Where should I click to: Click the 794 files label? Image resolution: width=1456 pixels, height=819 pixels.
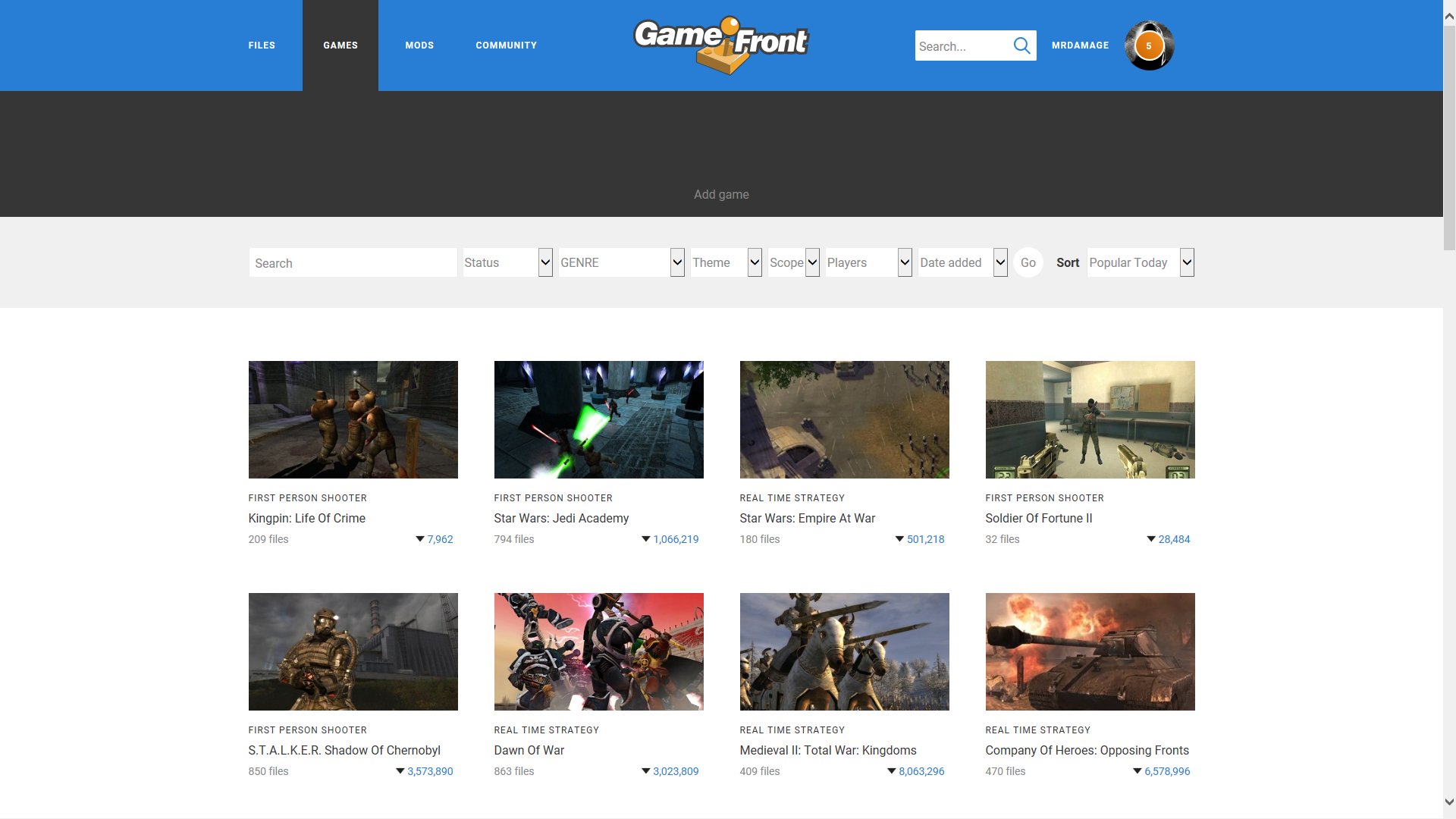514,539
